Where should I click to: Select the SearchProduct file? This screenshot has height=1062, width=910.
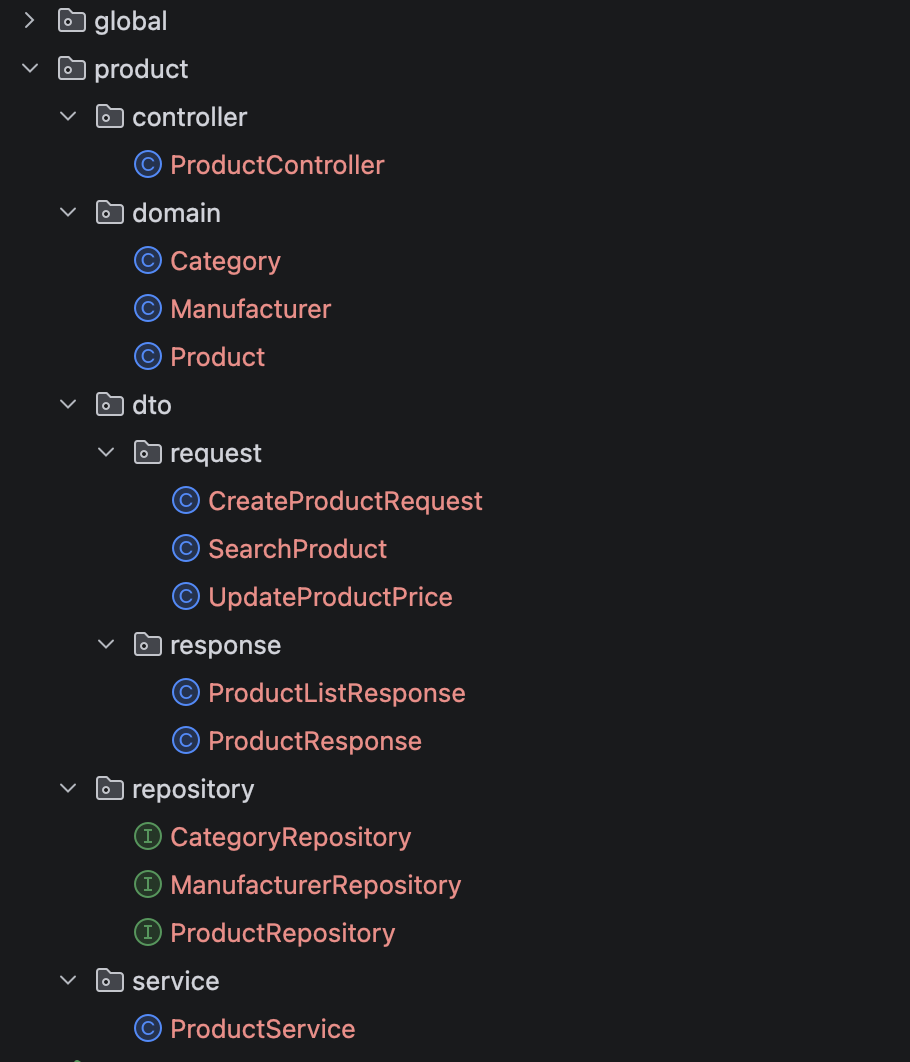(x=297, y=549)
